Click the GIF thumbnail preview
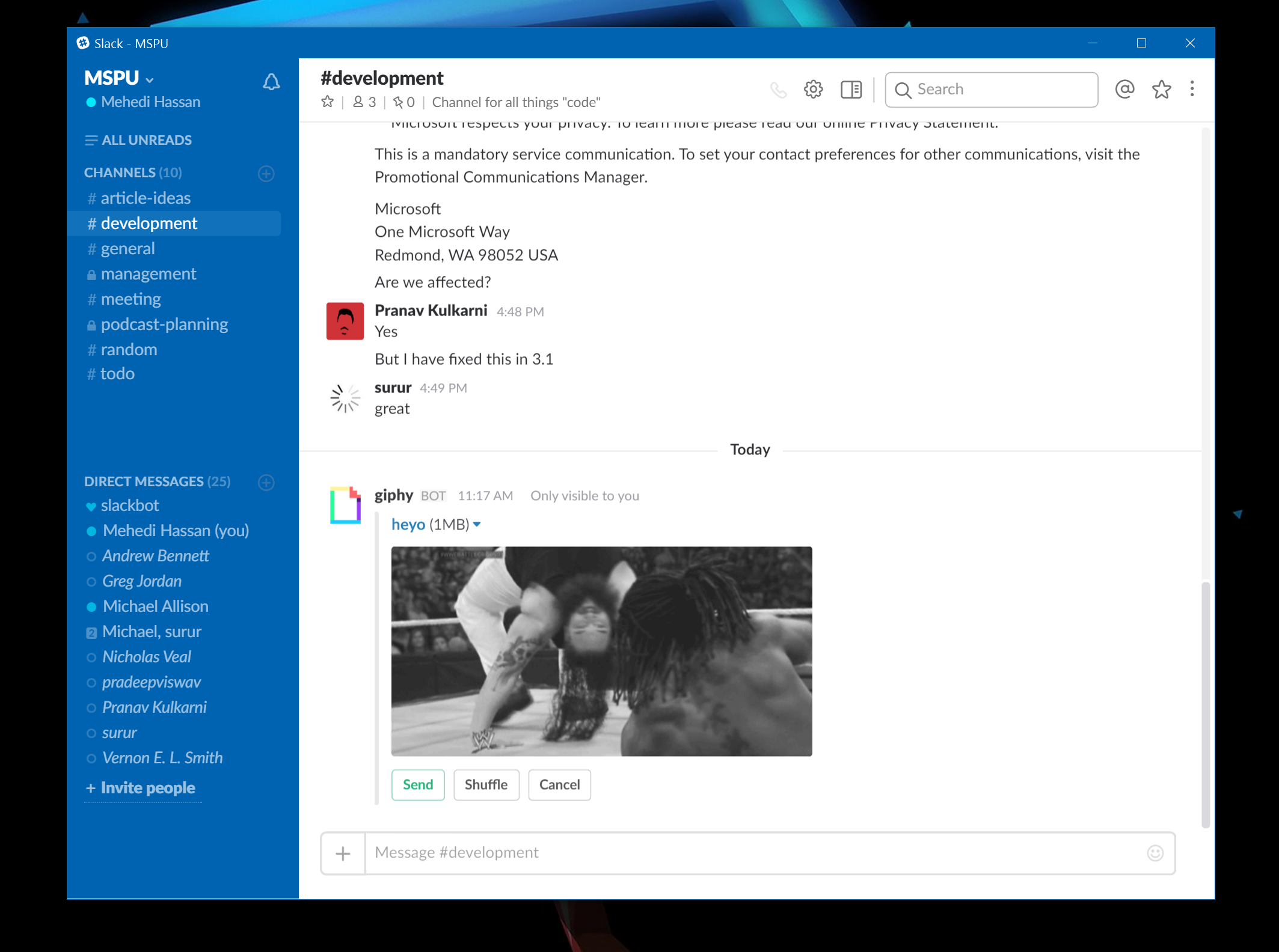Screen dimensions: 1279x952 point(602,651)
